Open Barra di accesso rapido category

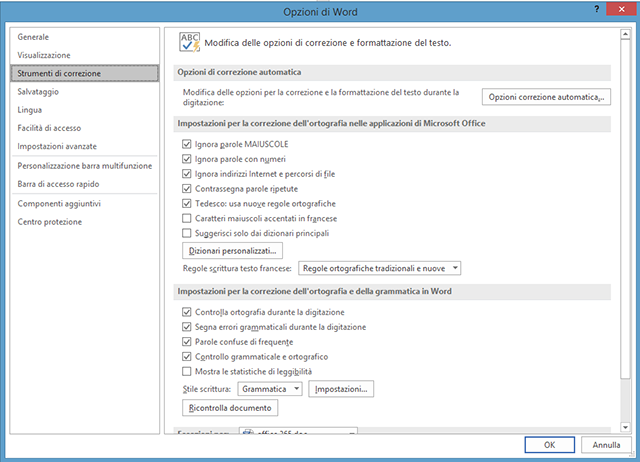(84, 184)
